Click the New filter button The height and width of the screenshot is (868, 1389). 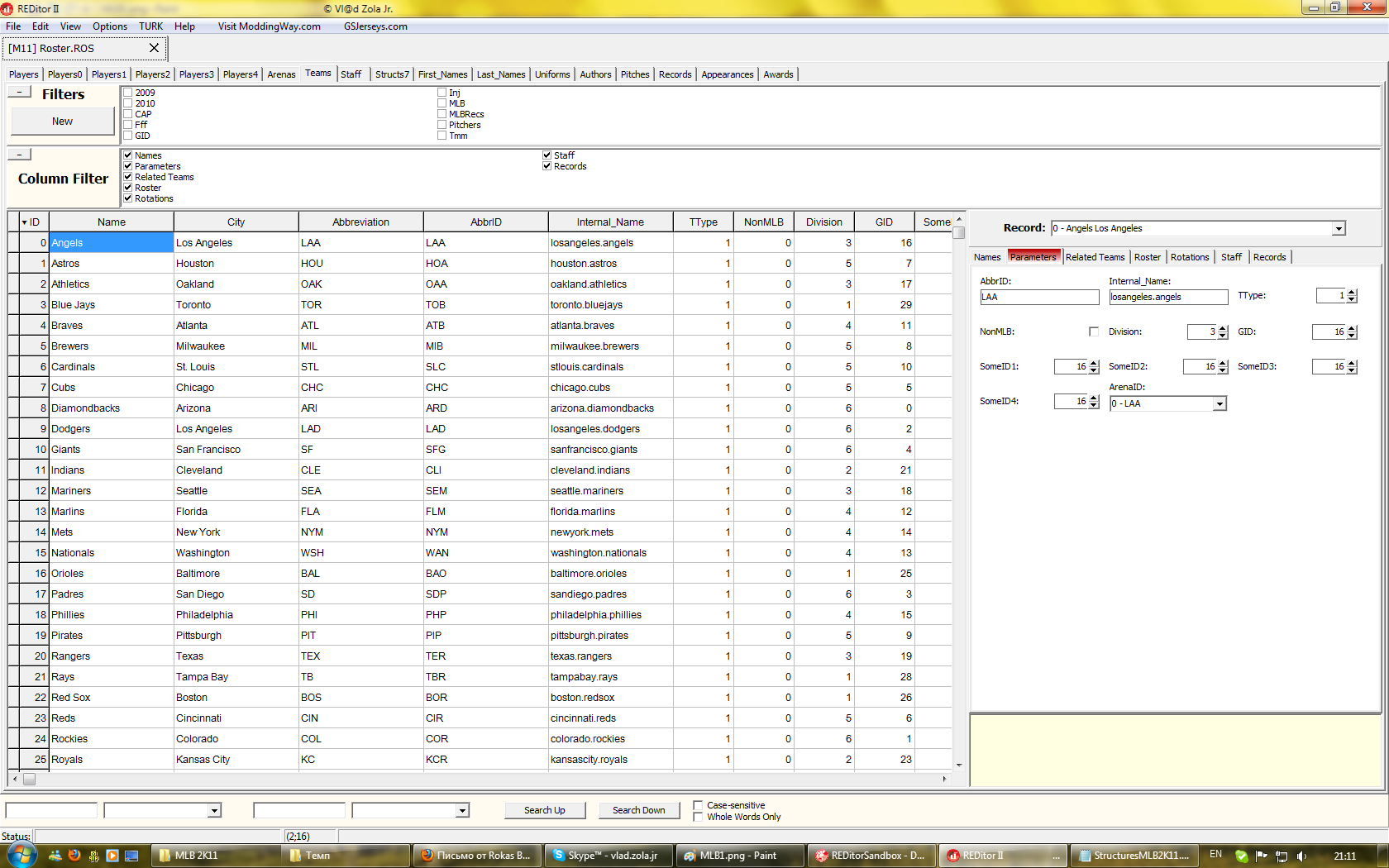tap(62, 122)
